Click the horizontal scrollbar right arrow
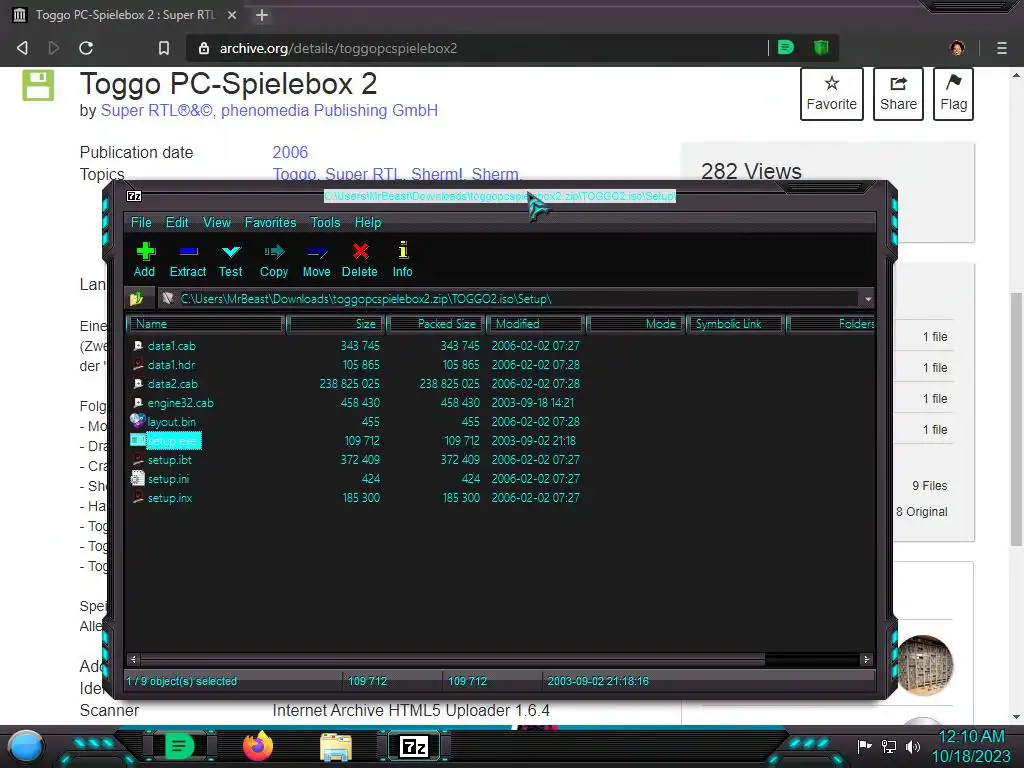 click(x=867, y=660)
